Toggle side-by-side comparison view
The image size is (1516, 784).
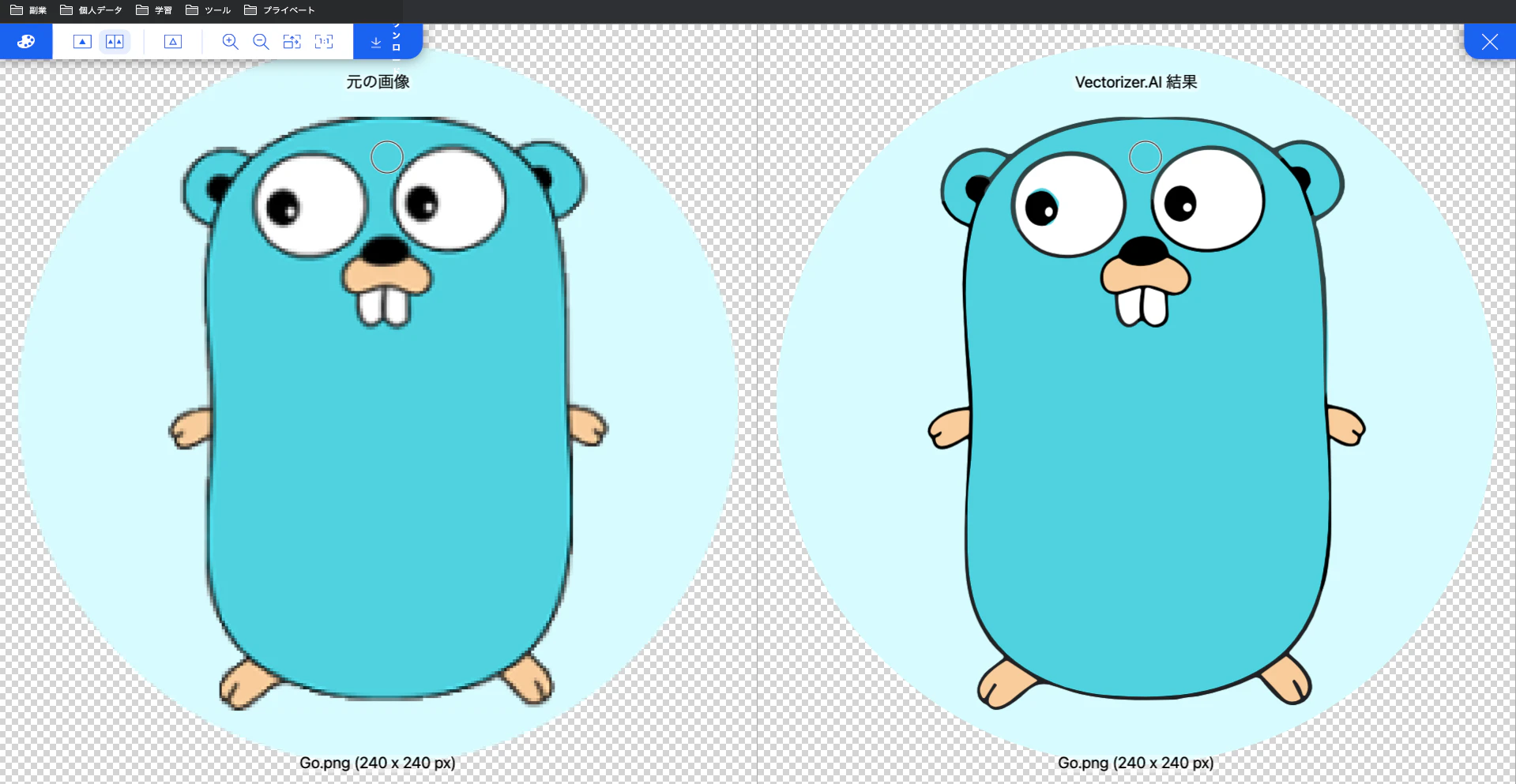click(x=115, y=42)
